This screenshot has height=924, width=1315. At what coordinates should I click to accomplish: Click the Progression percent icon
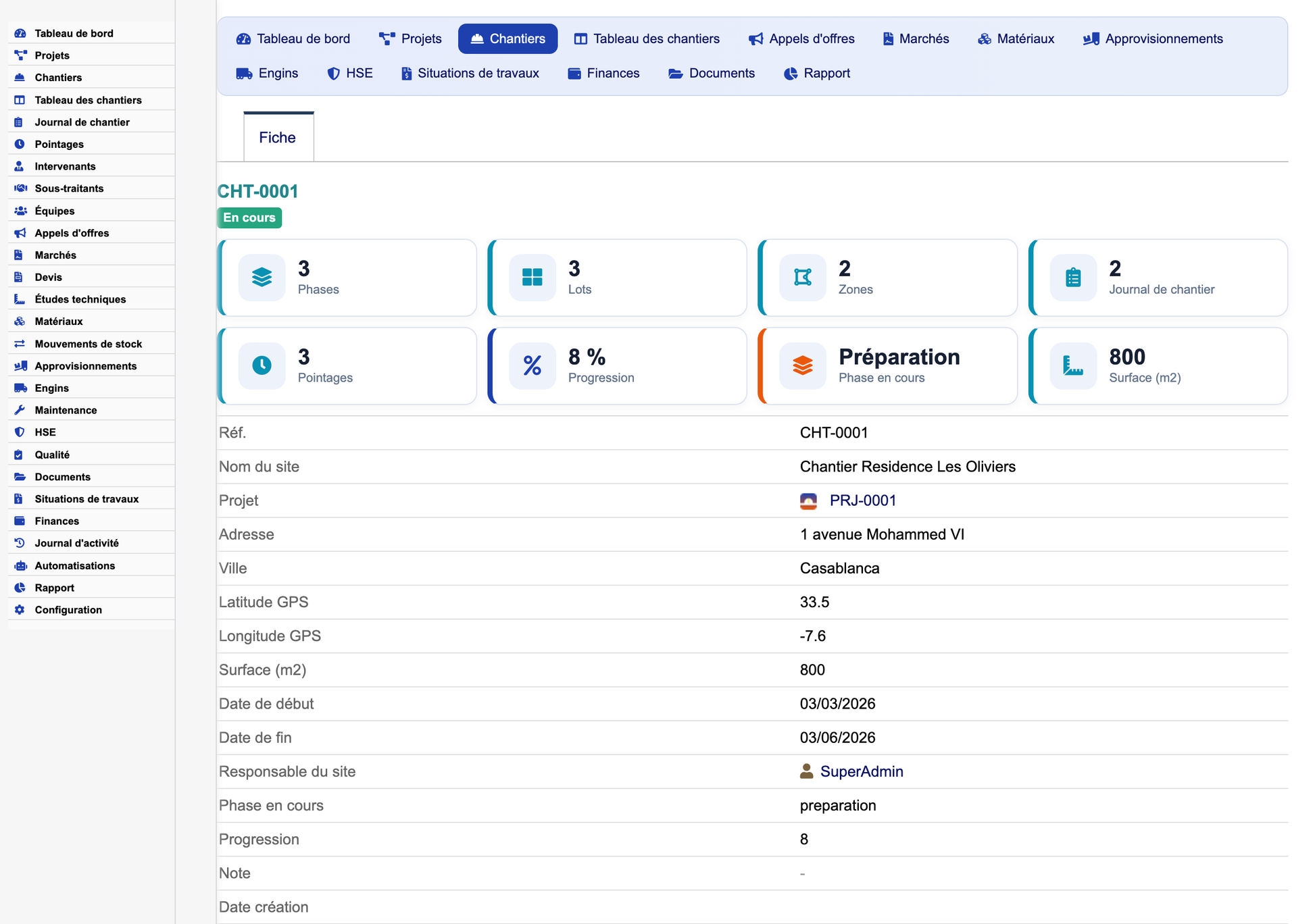pos(532,365)
